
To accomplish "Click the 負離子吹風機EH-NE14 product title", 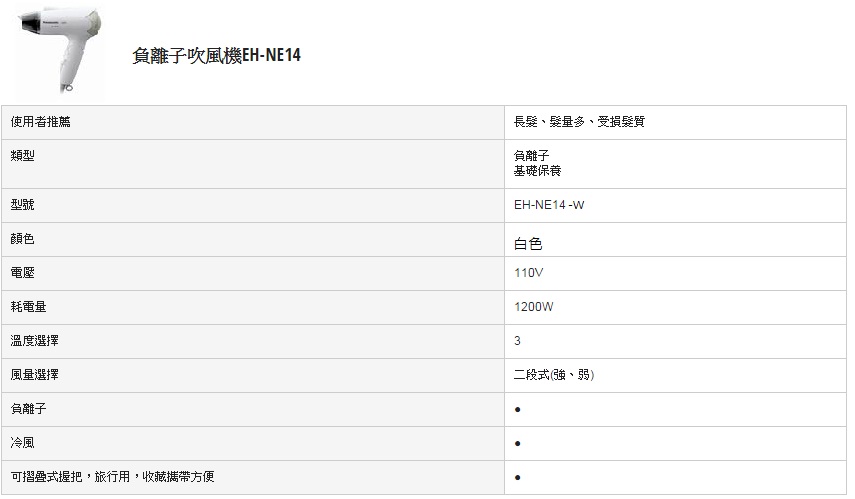I will pos(216,55).
